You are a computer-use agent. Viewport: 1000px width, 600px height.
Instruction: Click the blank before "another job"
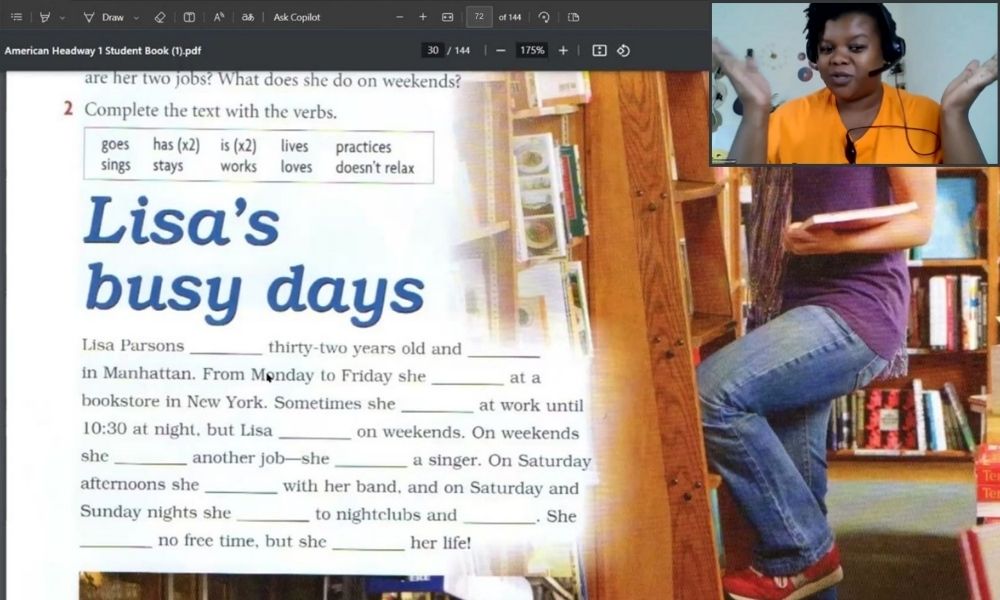pyautogui.click(x=151, y=460)
